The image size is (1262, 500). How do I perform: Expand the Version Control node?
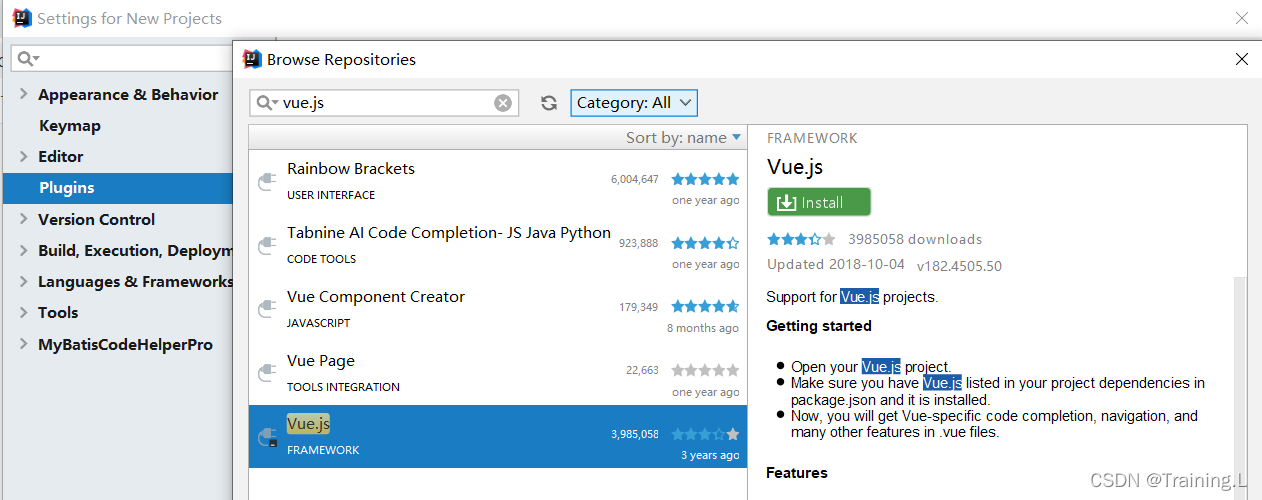pyautogui.click(x=24, y=219)
